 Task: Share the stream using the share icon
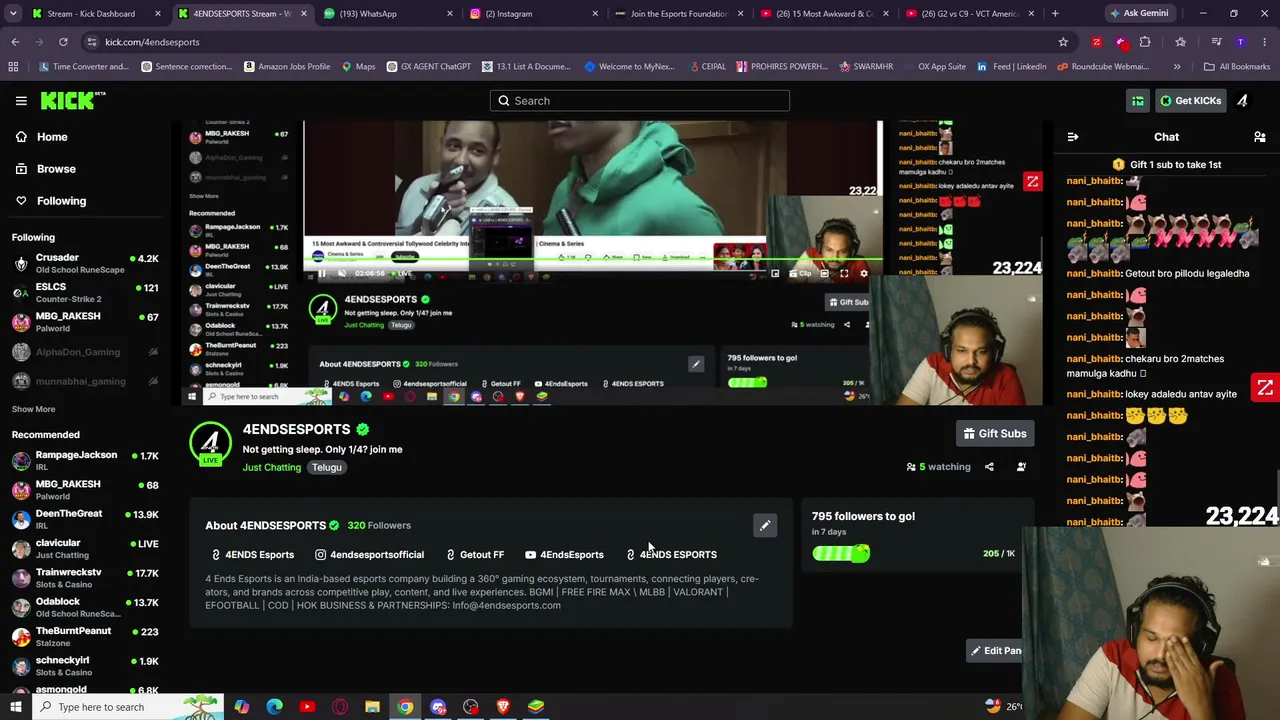[x=989, y=467]
